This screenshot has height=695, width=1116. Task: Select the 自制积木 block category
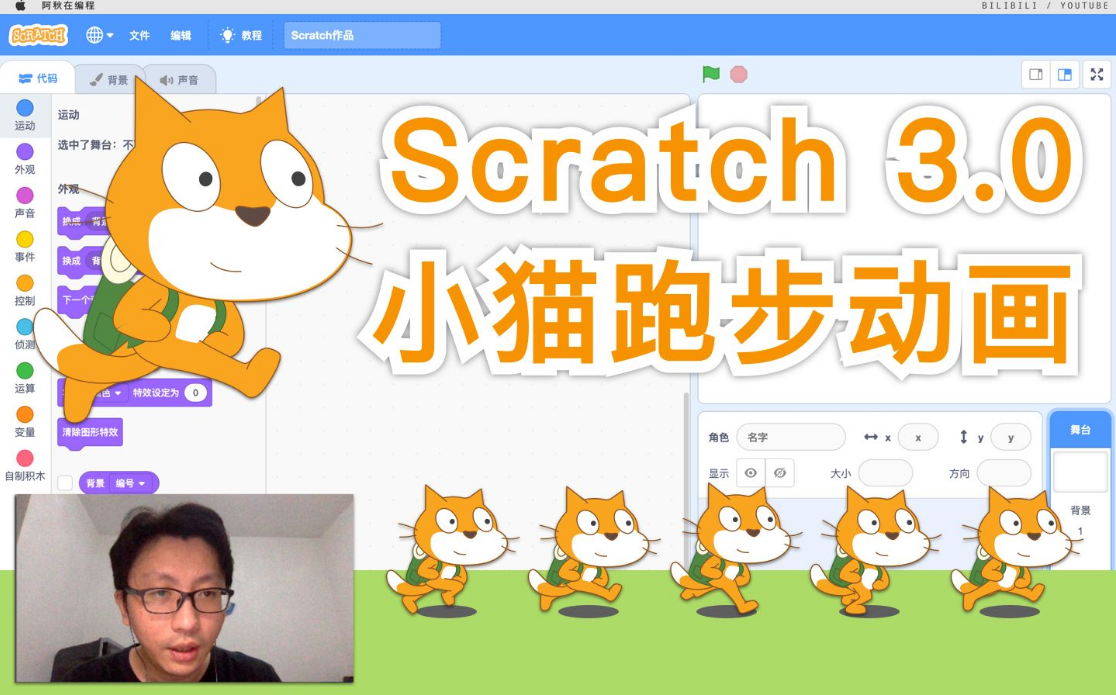[25, 466]
